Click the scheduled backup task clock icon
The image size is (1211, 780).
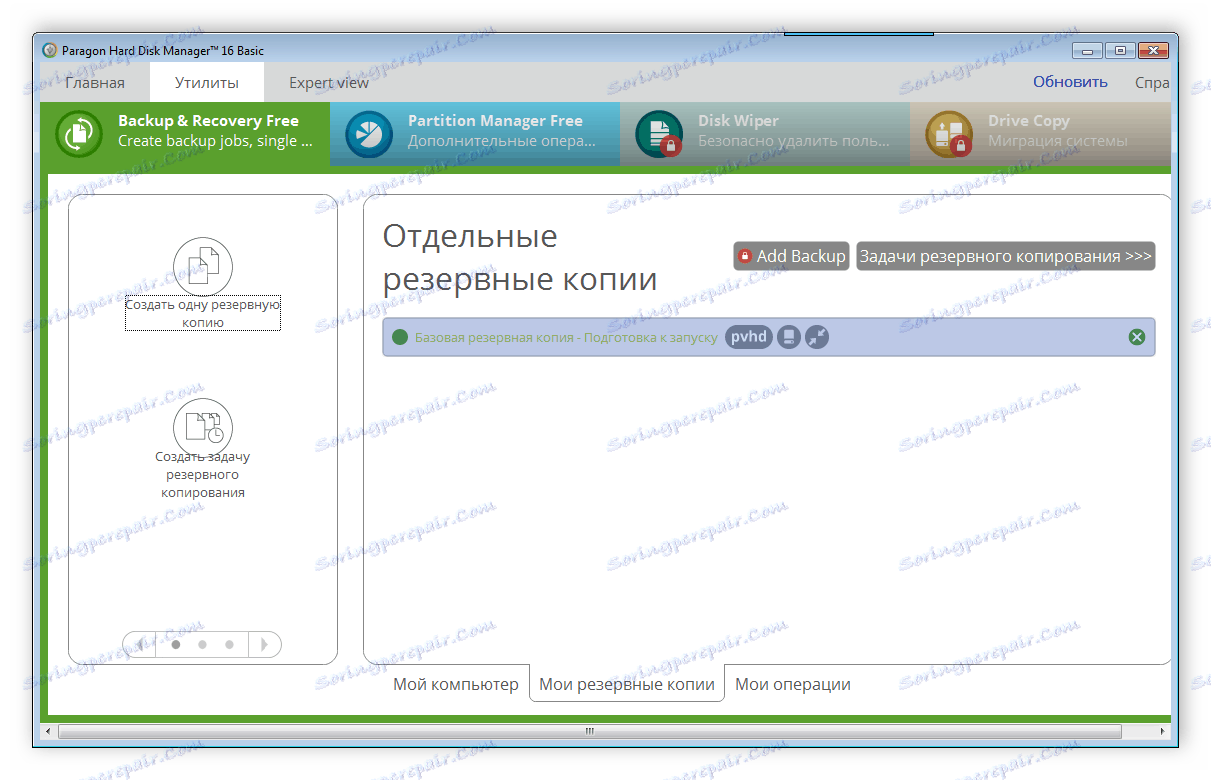pyautogui.click(x=203, y=427)
